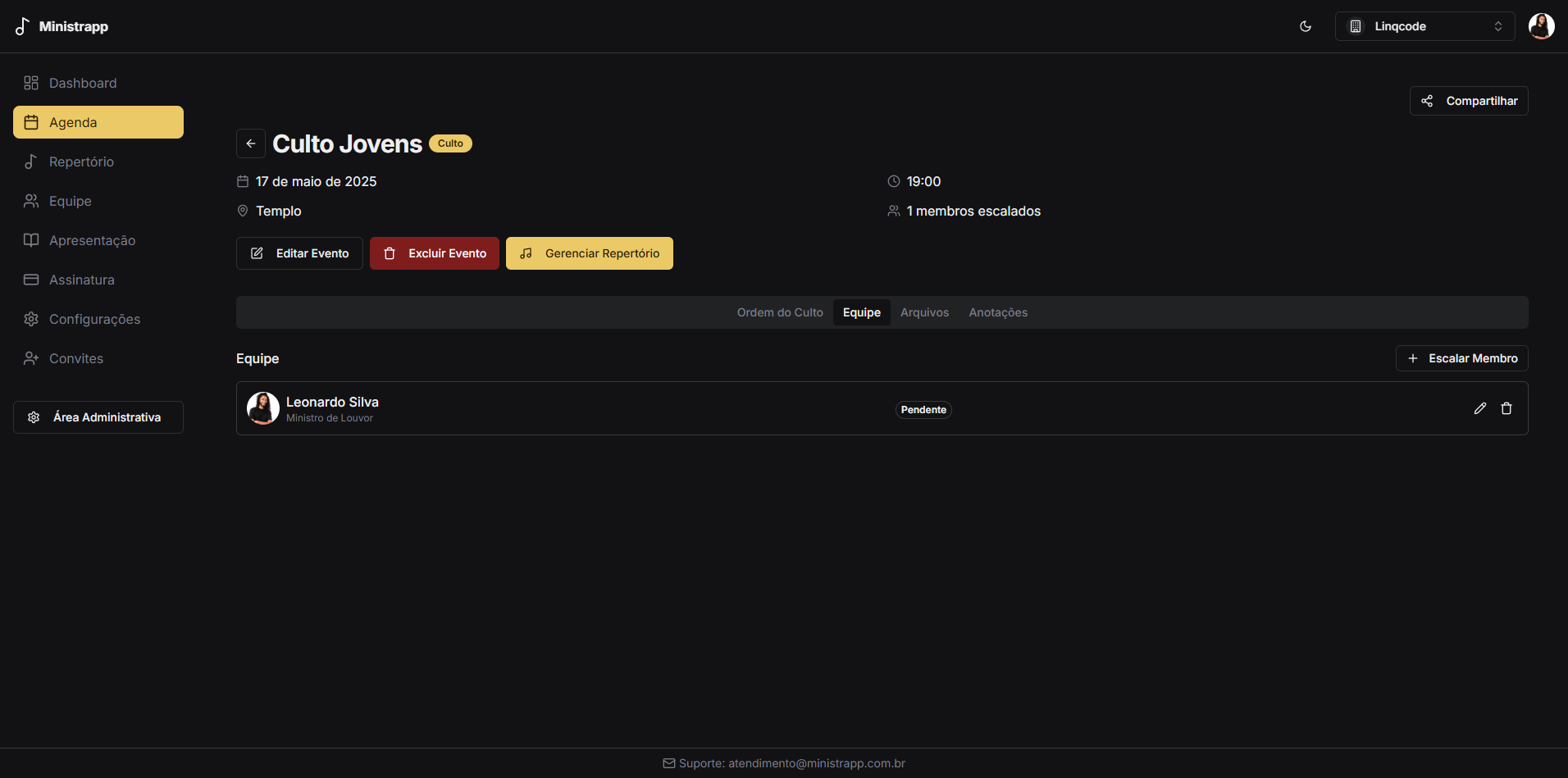Go to Dashboard in the sidebar
The image size is (1568, 778).
[x=82, y=83]
